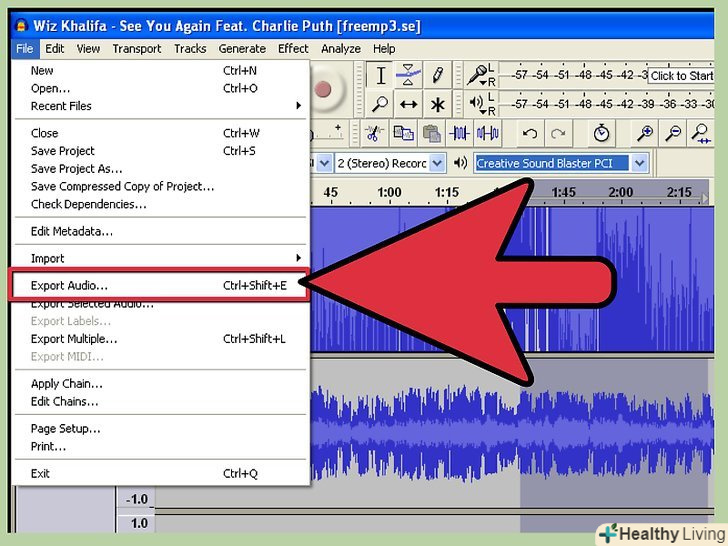
Task: Choose Apply Chain...
Action: (x=160, y=384)
